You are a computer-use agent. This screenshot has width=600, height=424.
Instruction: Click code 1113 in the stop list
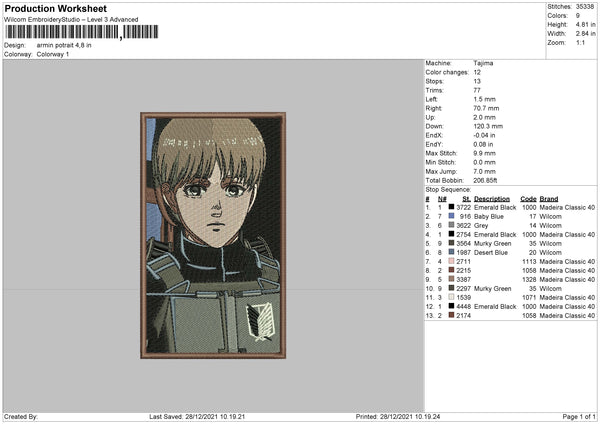click(x=529, y=262)
